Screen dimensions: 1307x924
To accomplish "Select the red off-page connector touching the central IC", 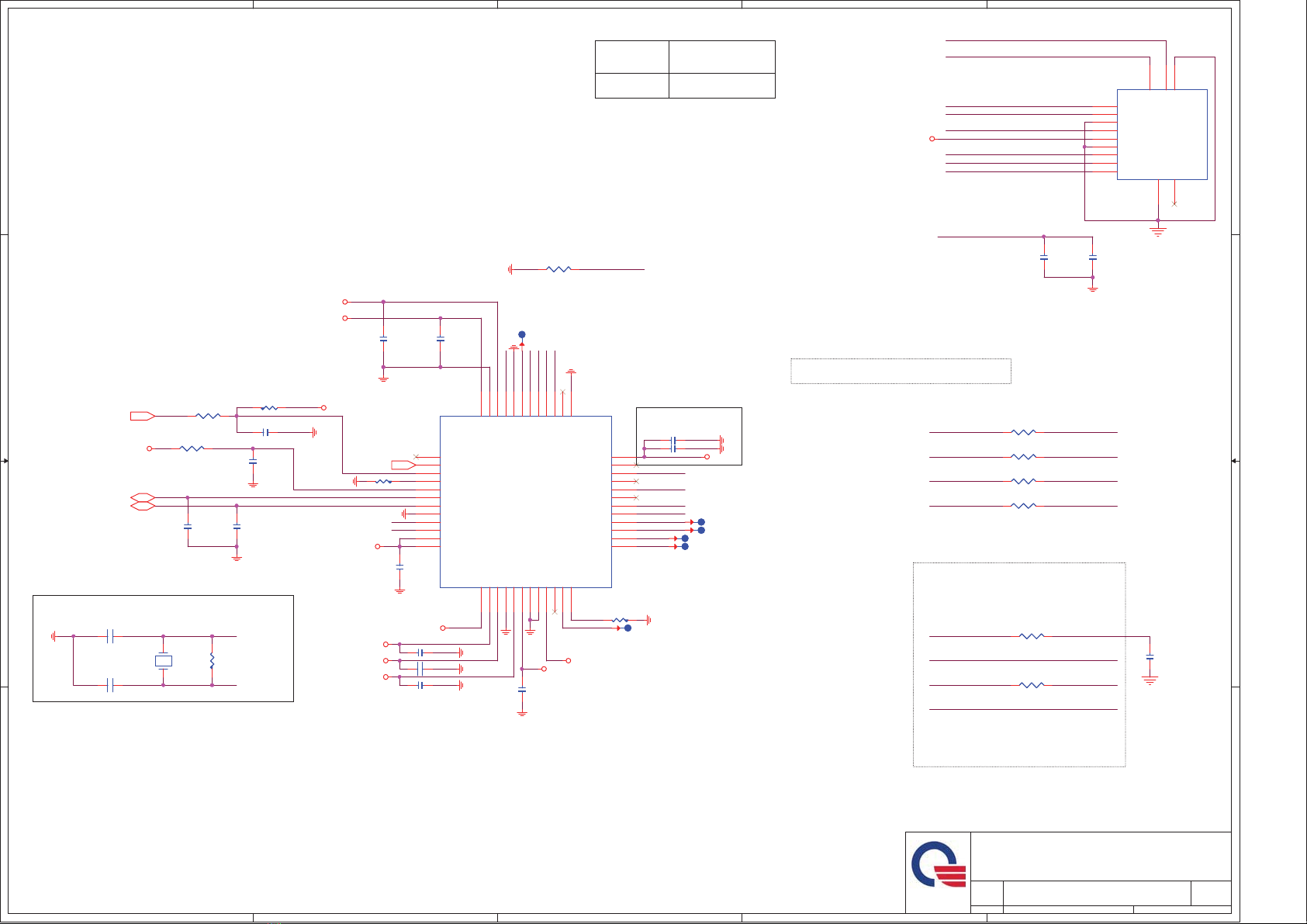I will [403, 465].
